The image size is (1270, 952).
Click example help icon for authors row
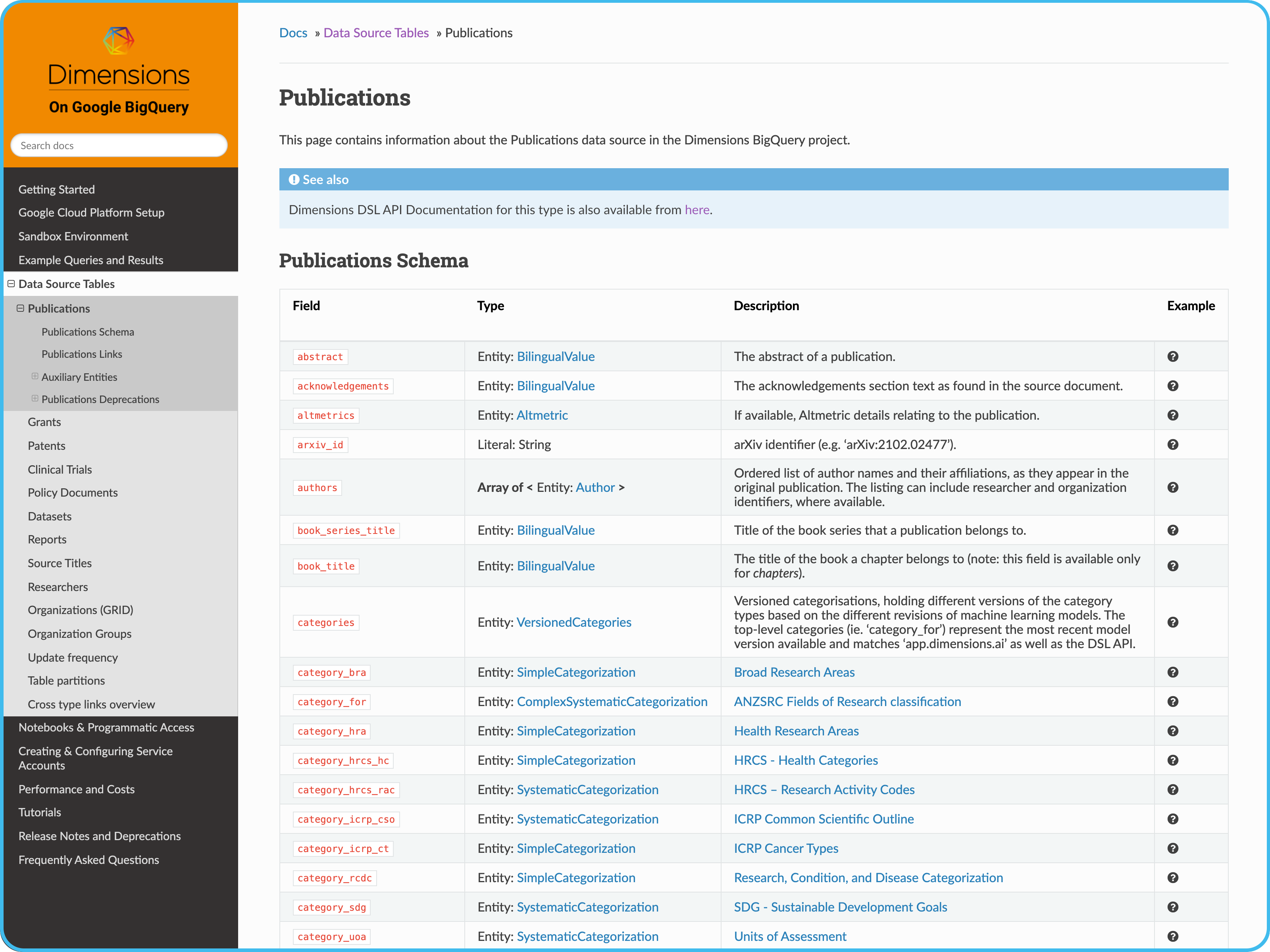1172,487
